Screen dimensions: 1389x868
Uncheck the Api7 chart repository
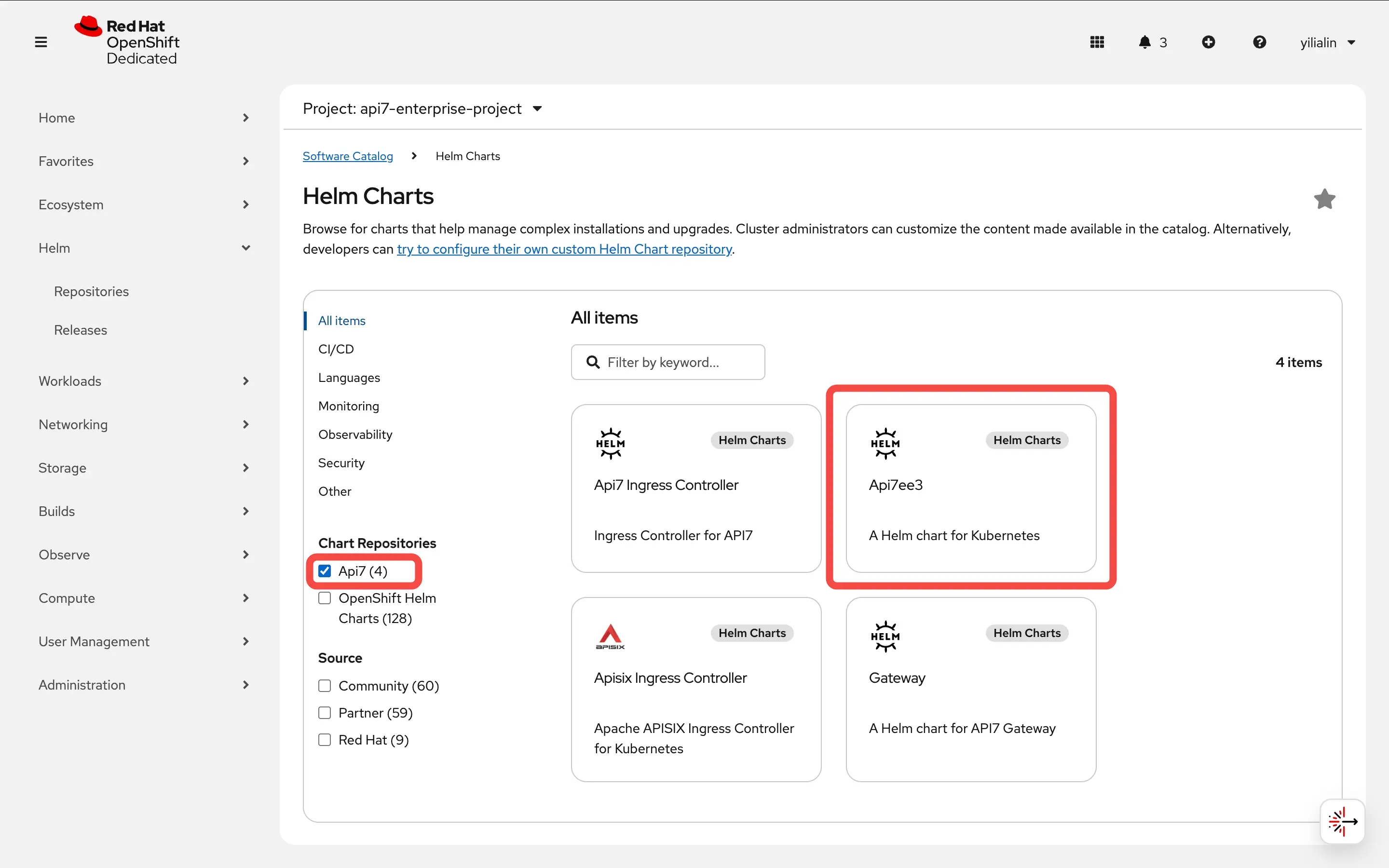325,570
